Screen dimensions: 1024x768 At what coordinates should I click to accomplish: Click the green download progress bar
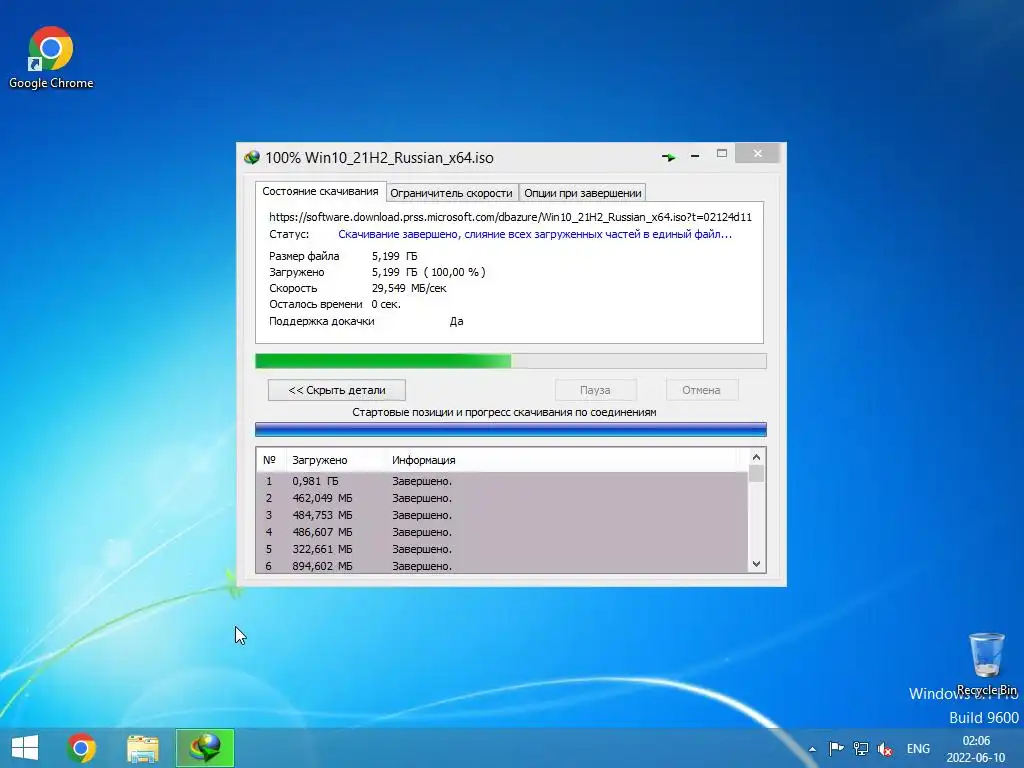coord(511,361)
